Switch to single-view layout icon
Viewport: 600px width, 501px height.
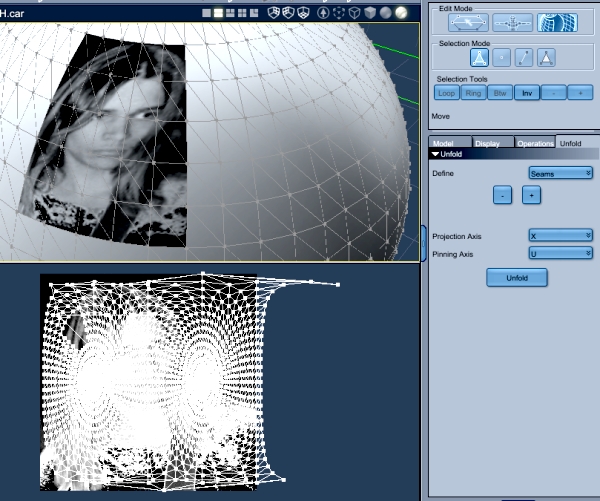(x=206, y=13)
